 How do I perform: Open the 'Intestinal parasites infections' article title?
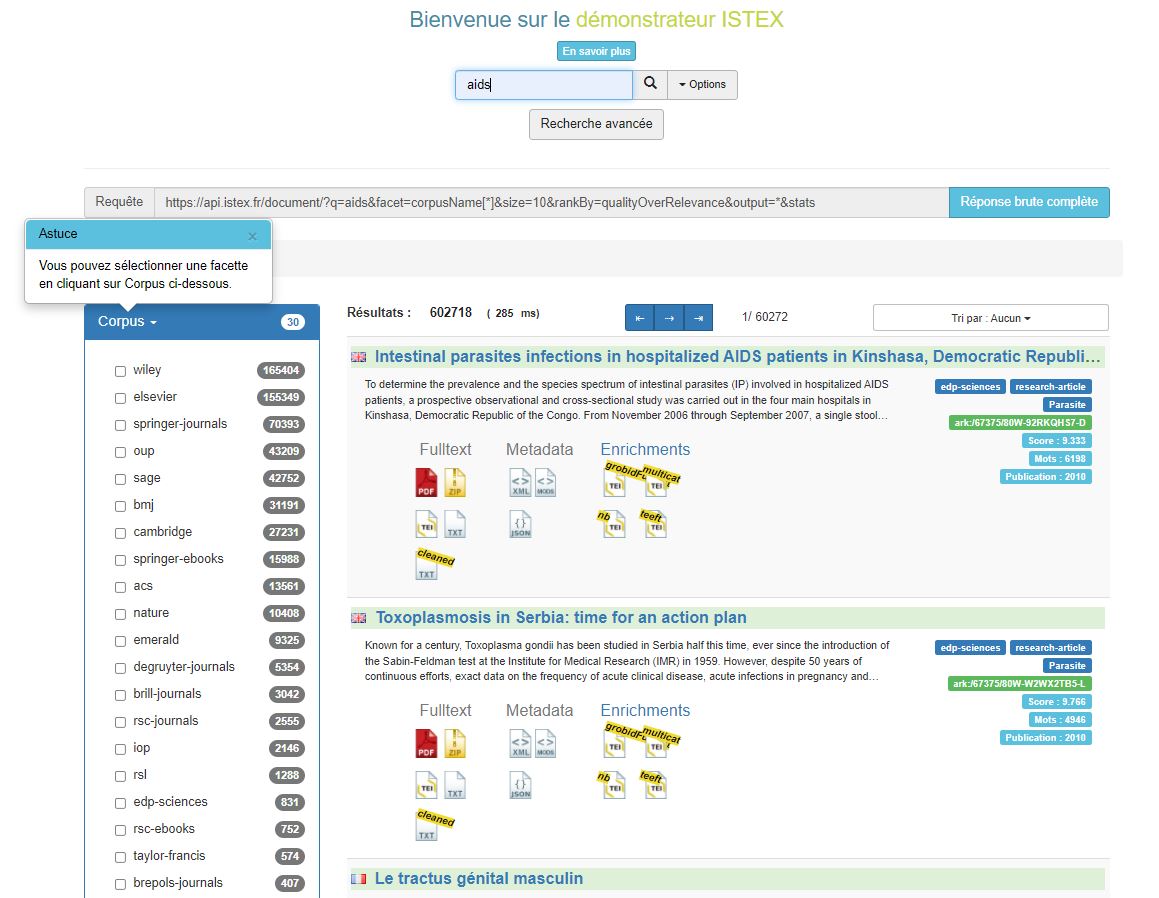(x=738, y=356)
